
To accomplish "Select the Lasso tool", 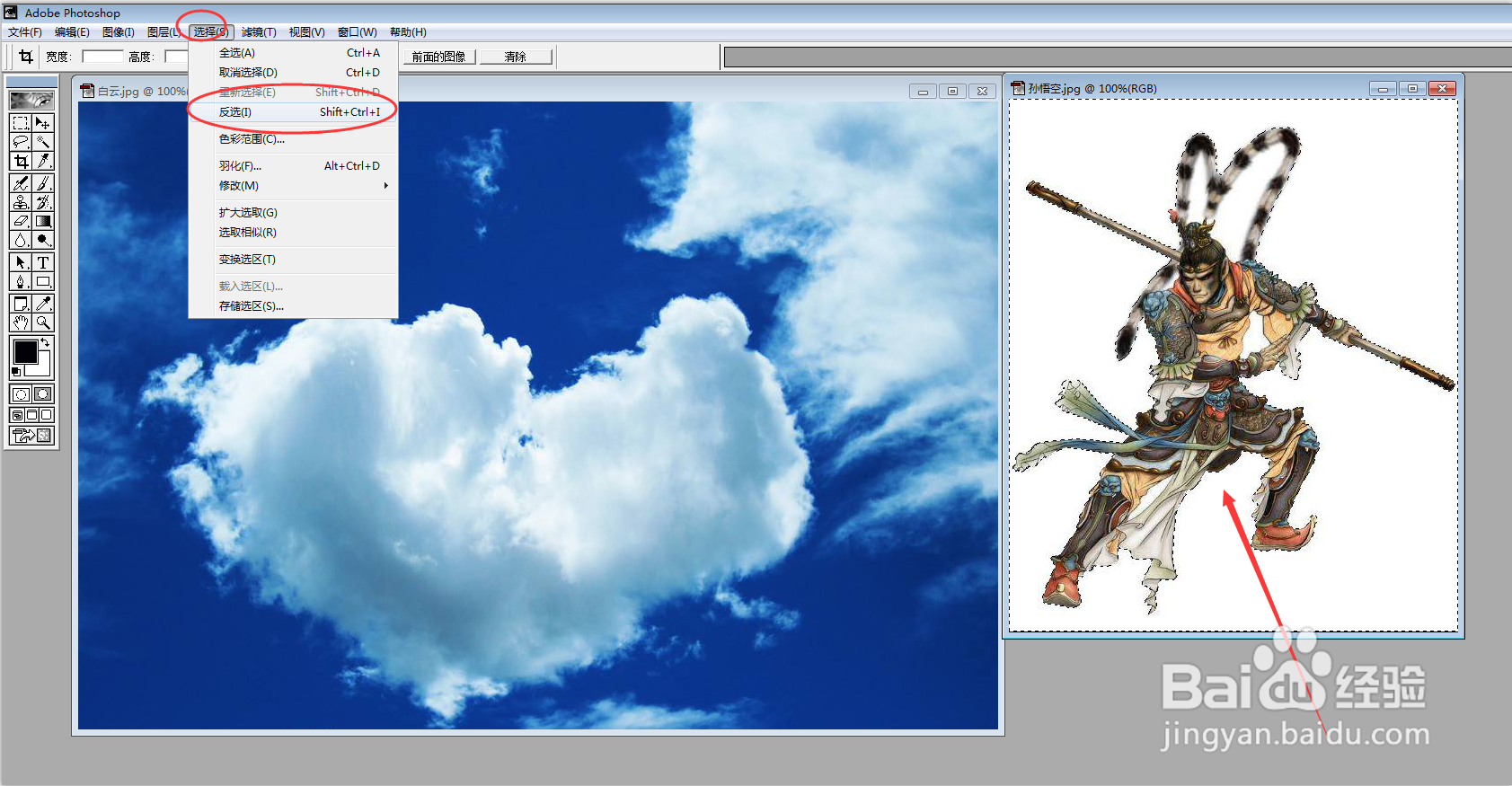I will coord(21,142).
